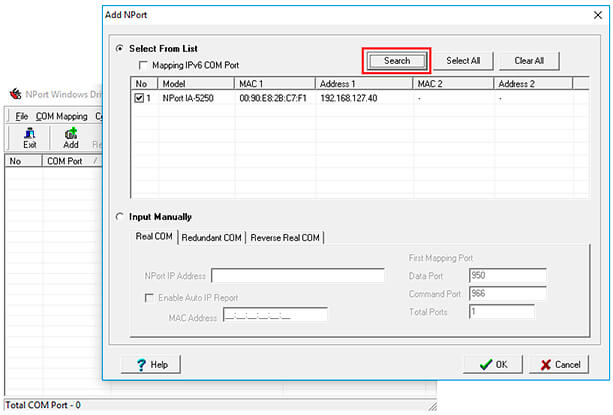Viewport: 613px width, 415px height.
Task: Click the MAC '00:90:E8:2B:C7:F1' cell
Action: click(273, 98)
